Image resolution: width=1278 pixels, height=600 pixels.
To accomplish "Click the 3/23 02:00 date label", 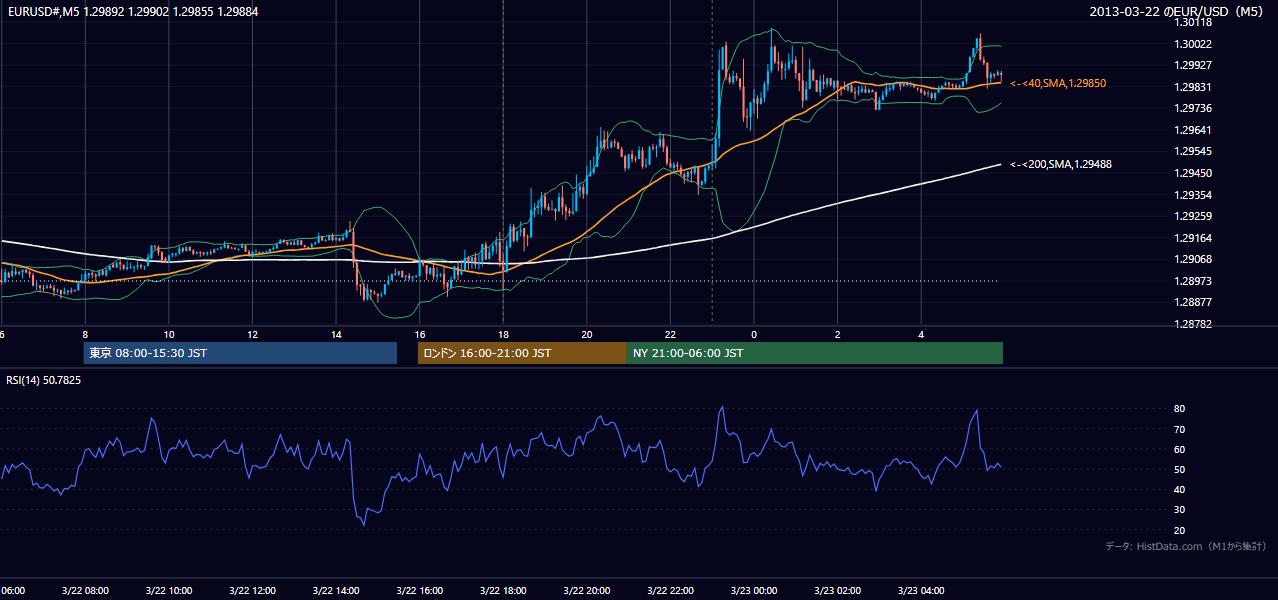I will [838, 591].
